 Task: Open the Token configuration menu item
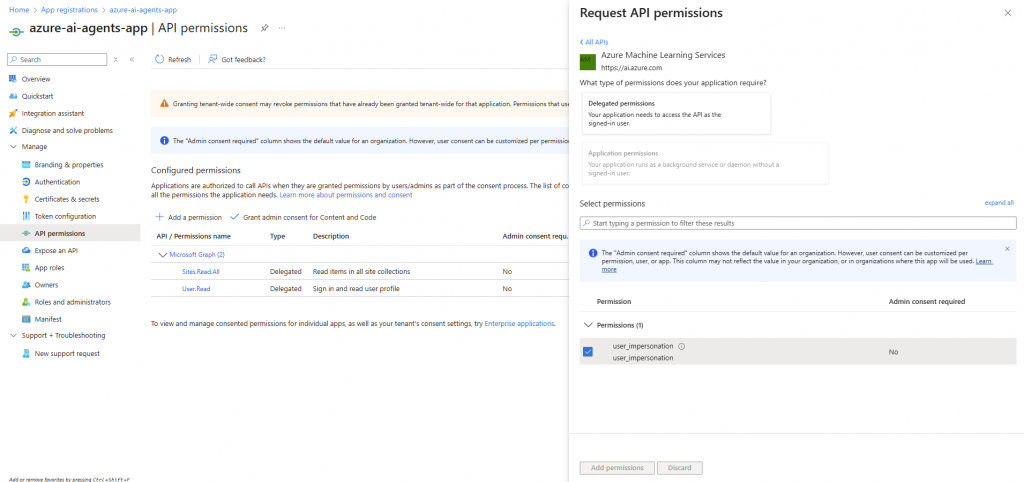pyautogui.click(x=65, y=216)
